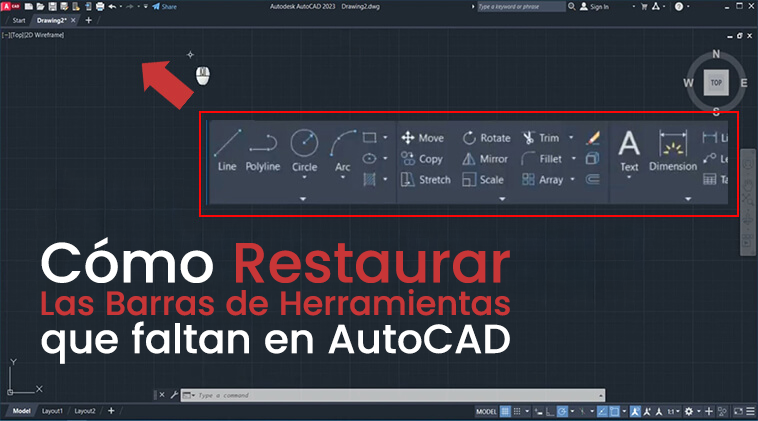Activate the Scale command

pyautogui.click(x=483, y=179)
